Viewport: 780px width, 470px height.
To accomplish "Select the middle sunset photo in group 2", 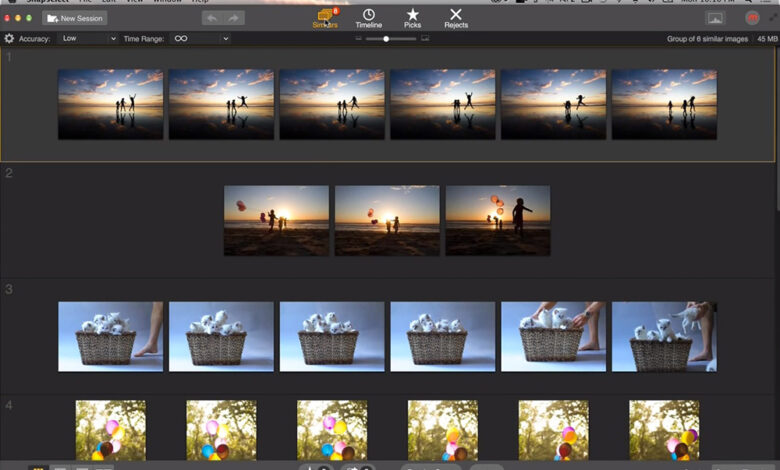I will [387, 221].
